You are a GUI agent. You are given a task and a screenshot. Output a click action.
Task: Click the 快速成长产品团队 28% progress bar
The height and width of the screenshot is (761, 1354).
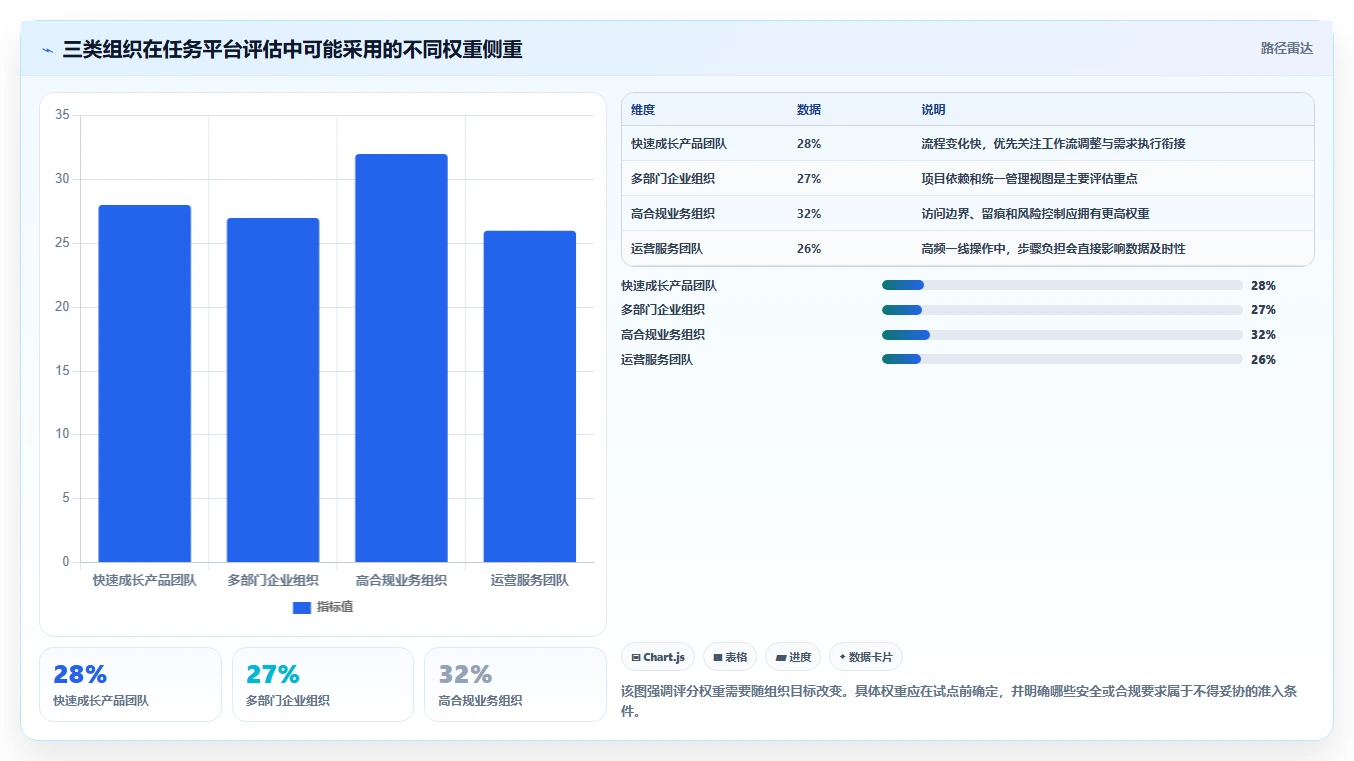[x=1062, y=285]
